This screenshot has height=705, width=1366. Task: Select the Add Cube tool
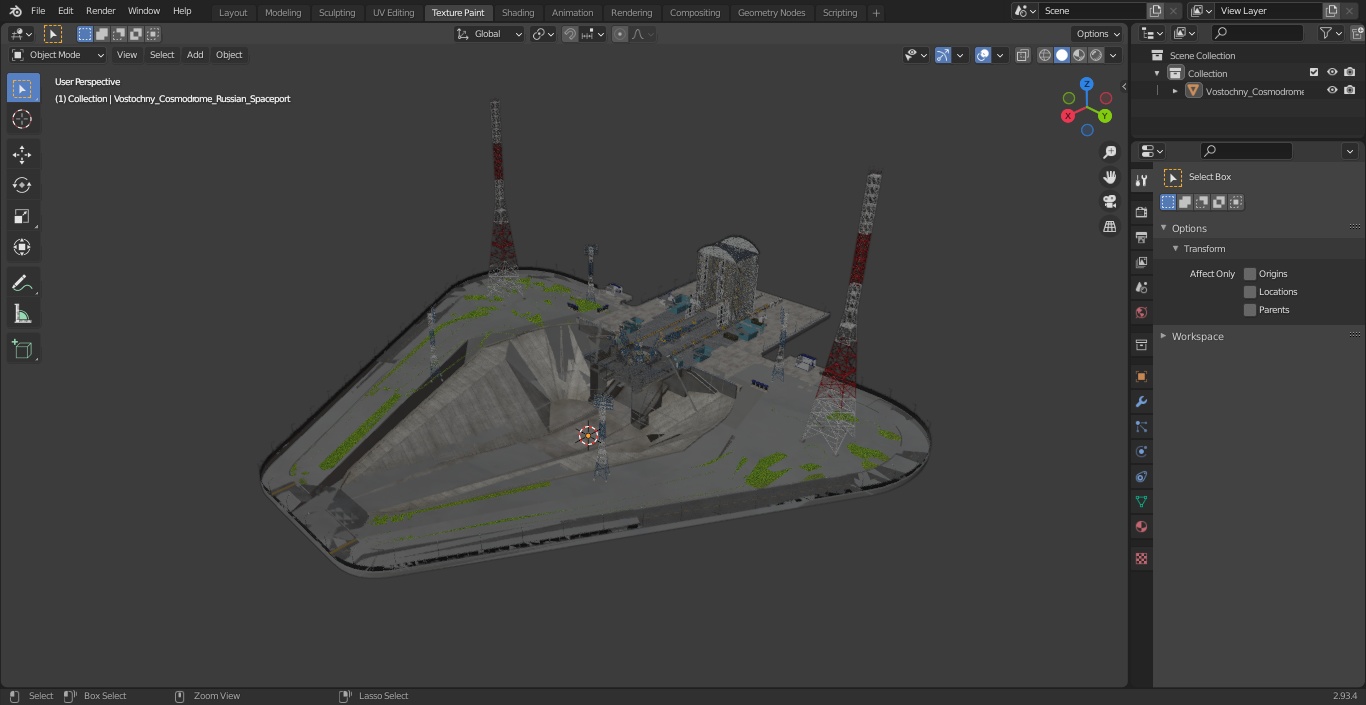(x=22, y=349)
